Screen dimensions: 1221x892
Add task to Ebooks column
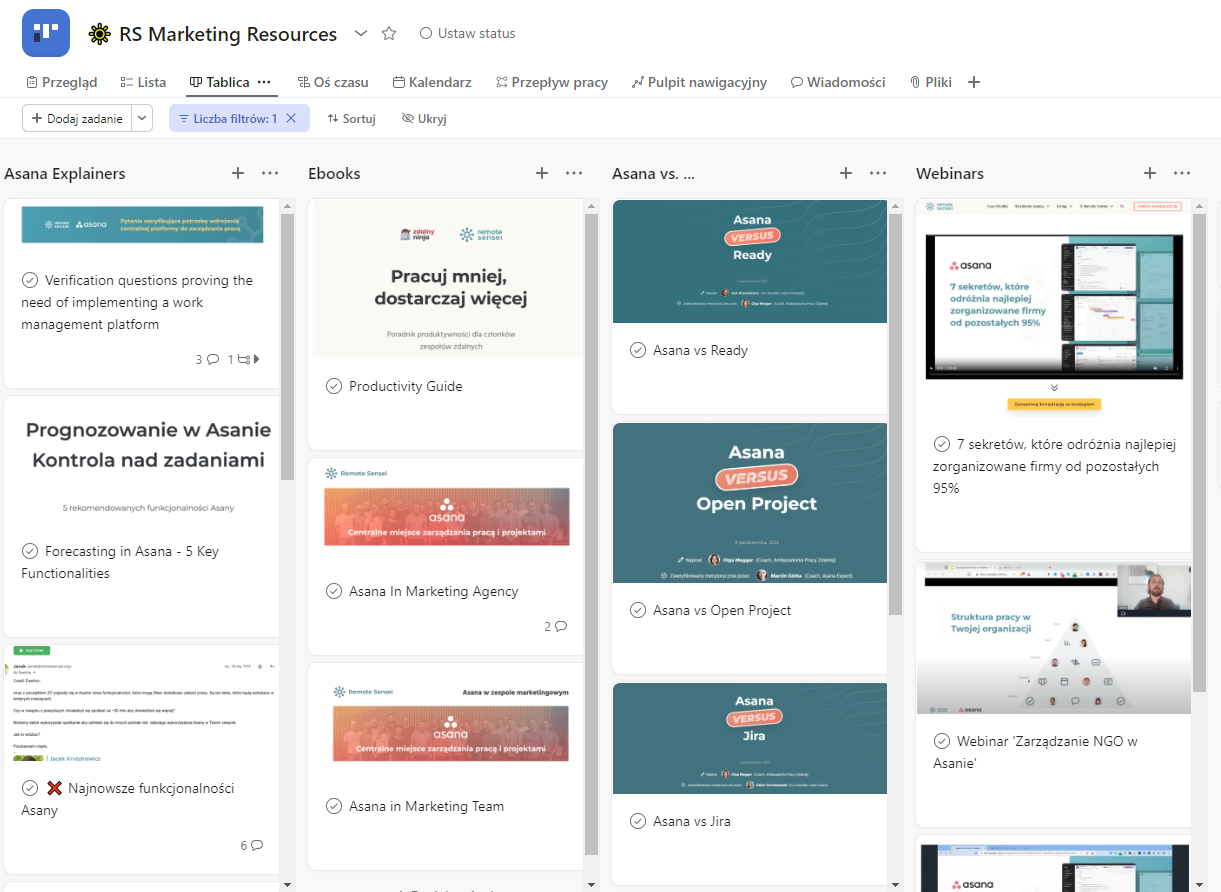pyautogui.click(x=542, y=173)
